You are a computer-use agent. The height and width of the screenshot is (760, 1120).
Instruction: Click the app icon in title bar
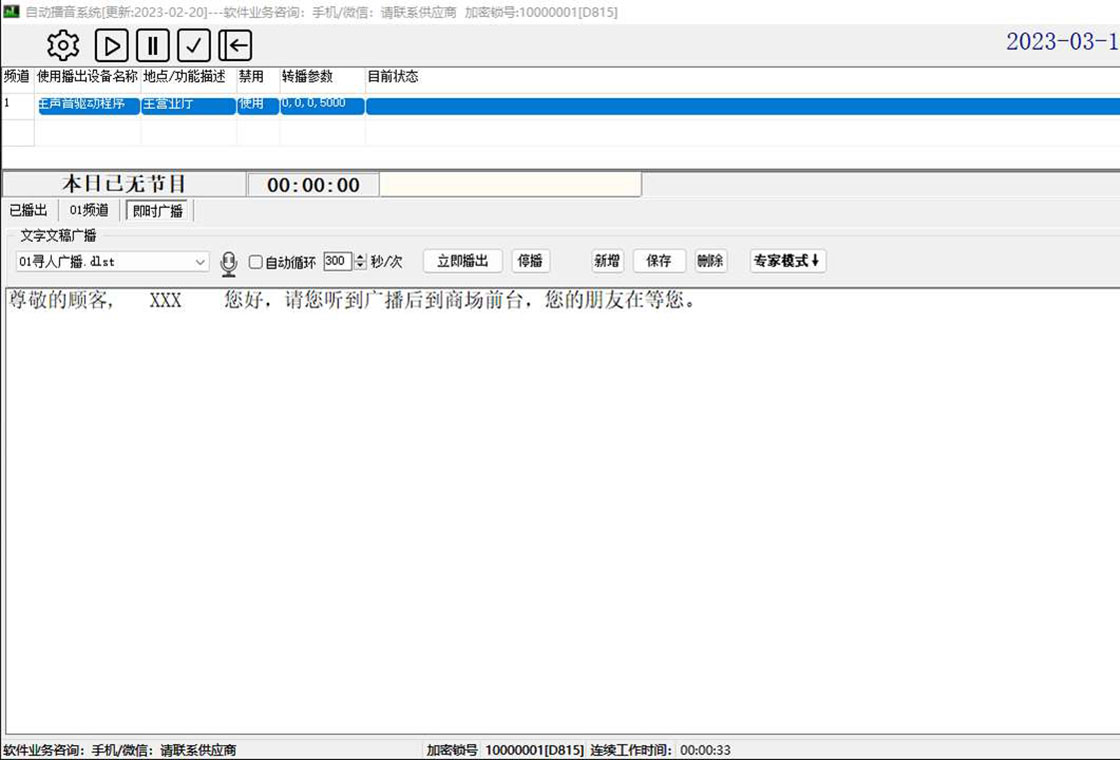tap(11, 11)
